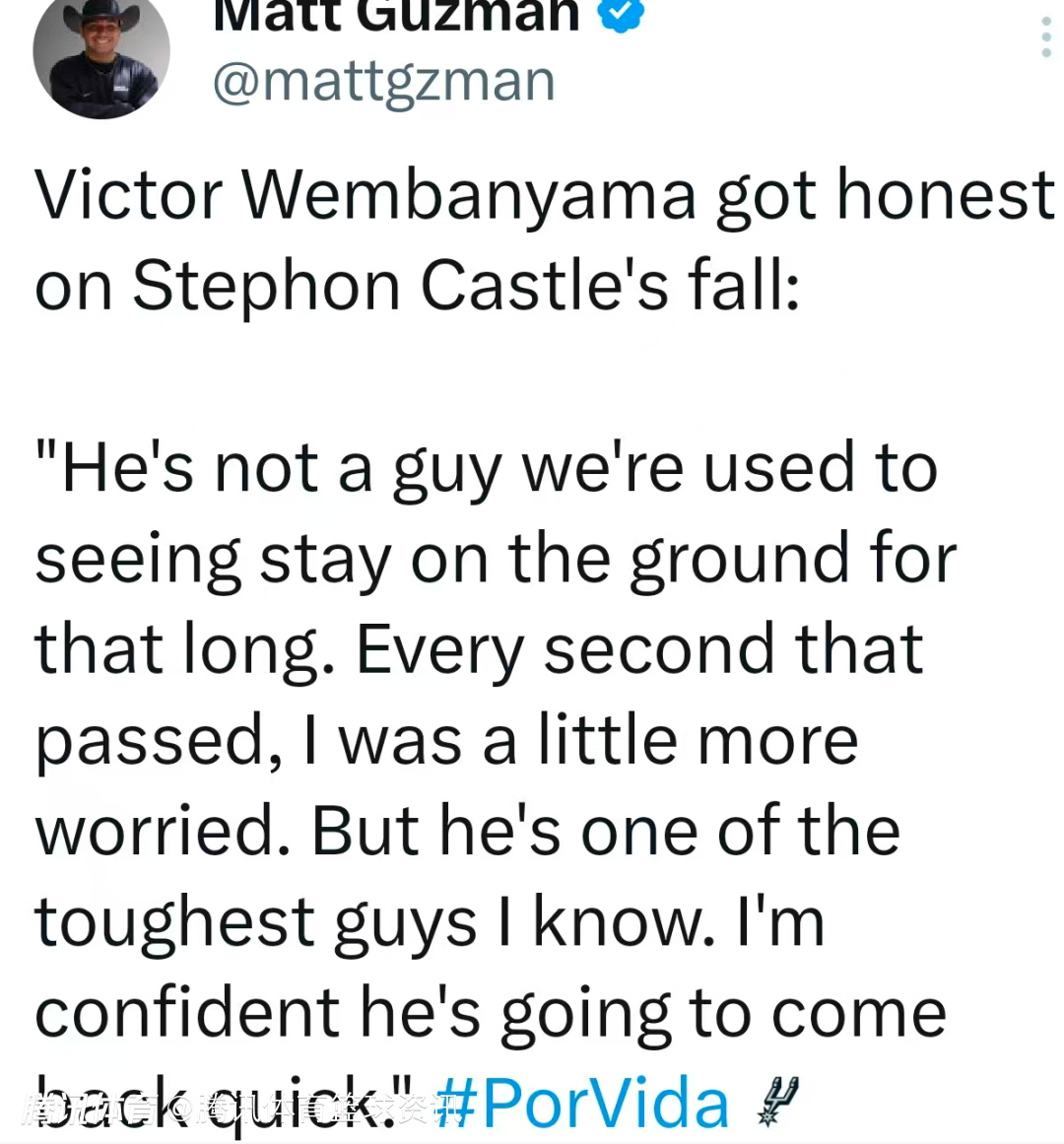Click the phrase "Every second that"
Image resolution: width=1064 pixels, height=1144 pixels.
(639, 649)
